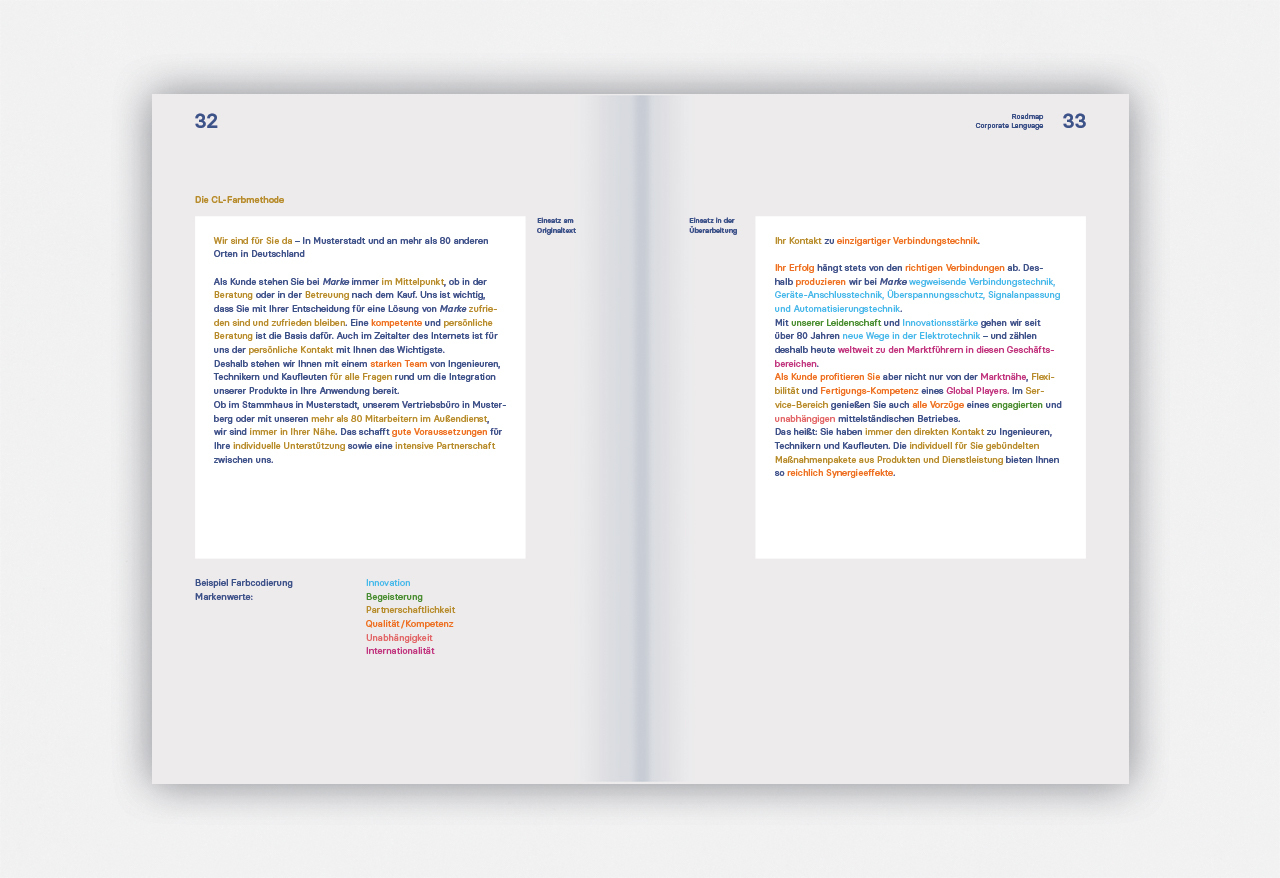Select the Einsatz am Originaltext label
The height and width of the screenshot is (878, 1280).
[556, 225]
